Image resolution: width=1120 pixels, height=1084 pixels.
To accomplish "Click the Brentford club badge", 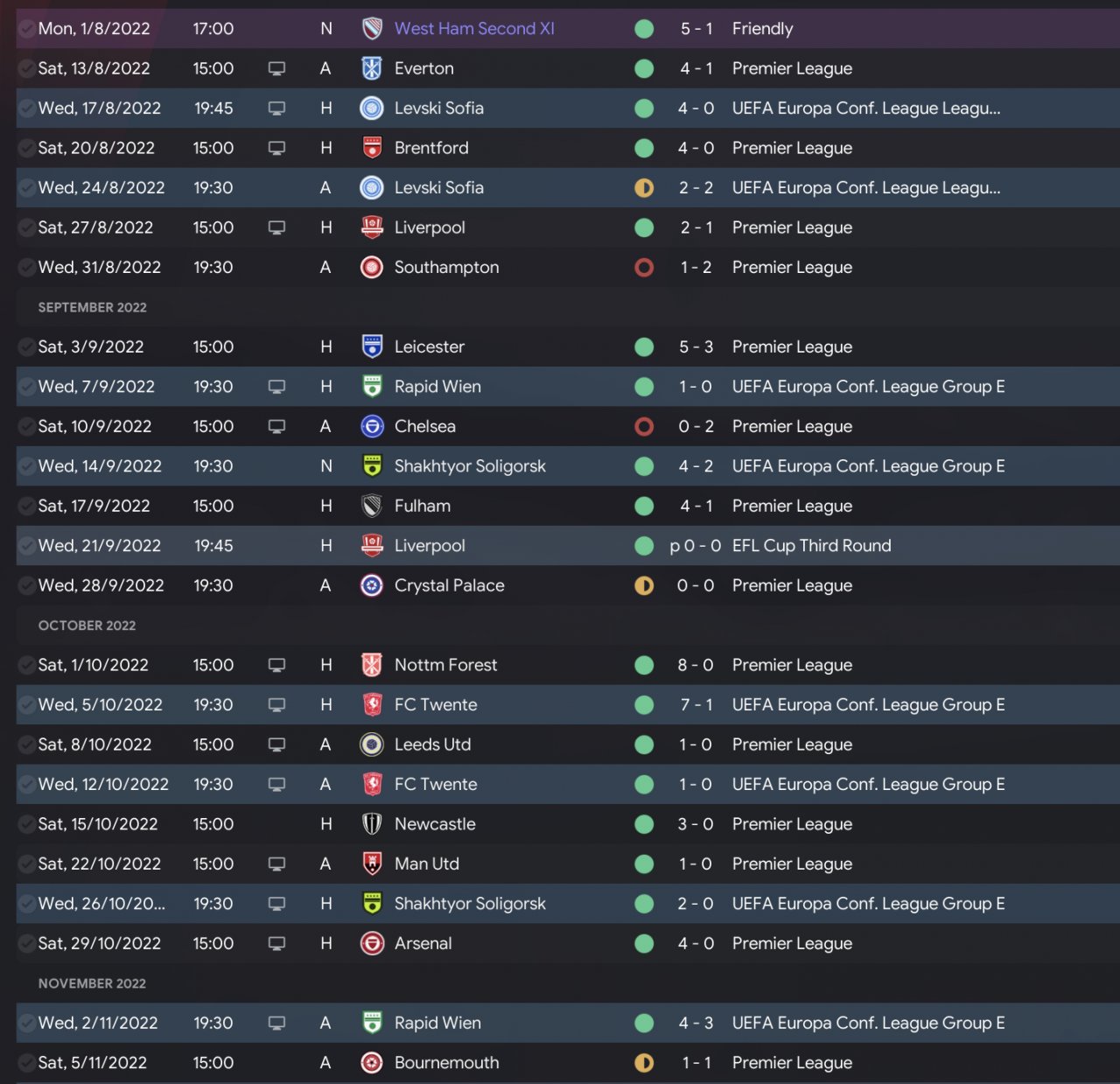I will click(x=372, y=148).
